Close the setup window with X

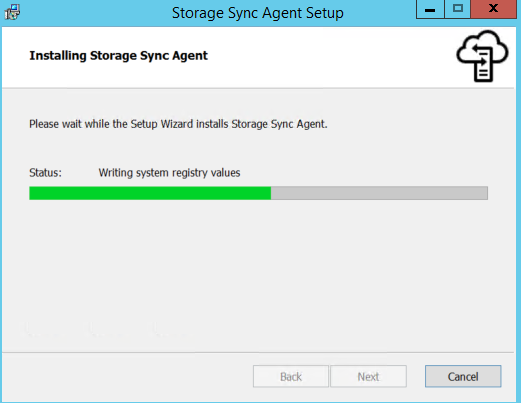493,9
